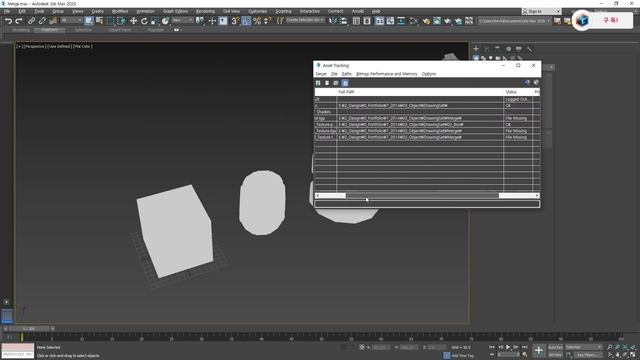Toggle Percent Snap

(257, 21)
